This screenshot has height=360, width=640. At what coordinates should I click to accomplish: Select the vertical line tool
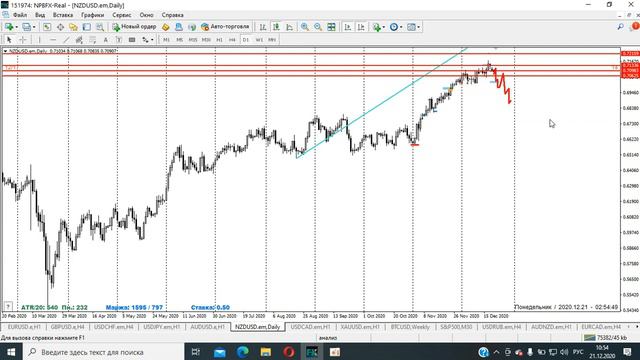pos(40,40)
